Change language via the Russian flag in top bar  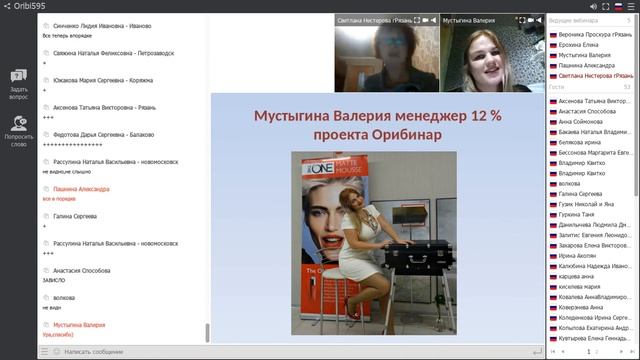tap(618, 7)
